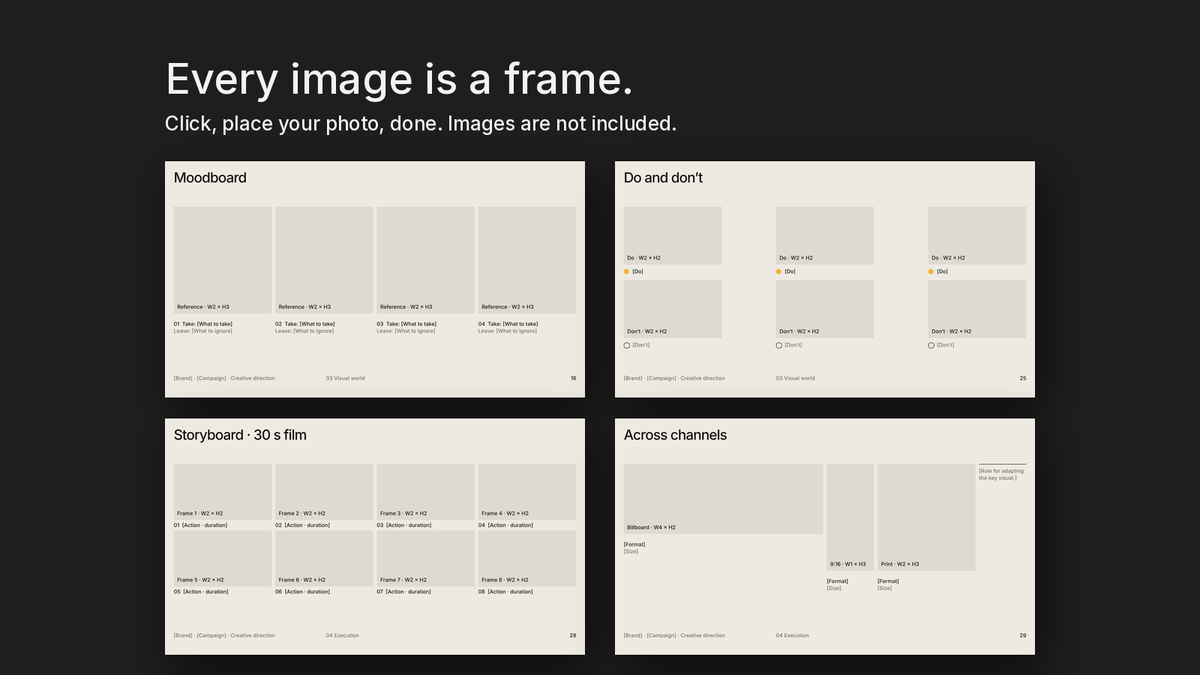Select the [Format] label under the 9:16 placeholder

pyautogui.click(x=837, y=581)
